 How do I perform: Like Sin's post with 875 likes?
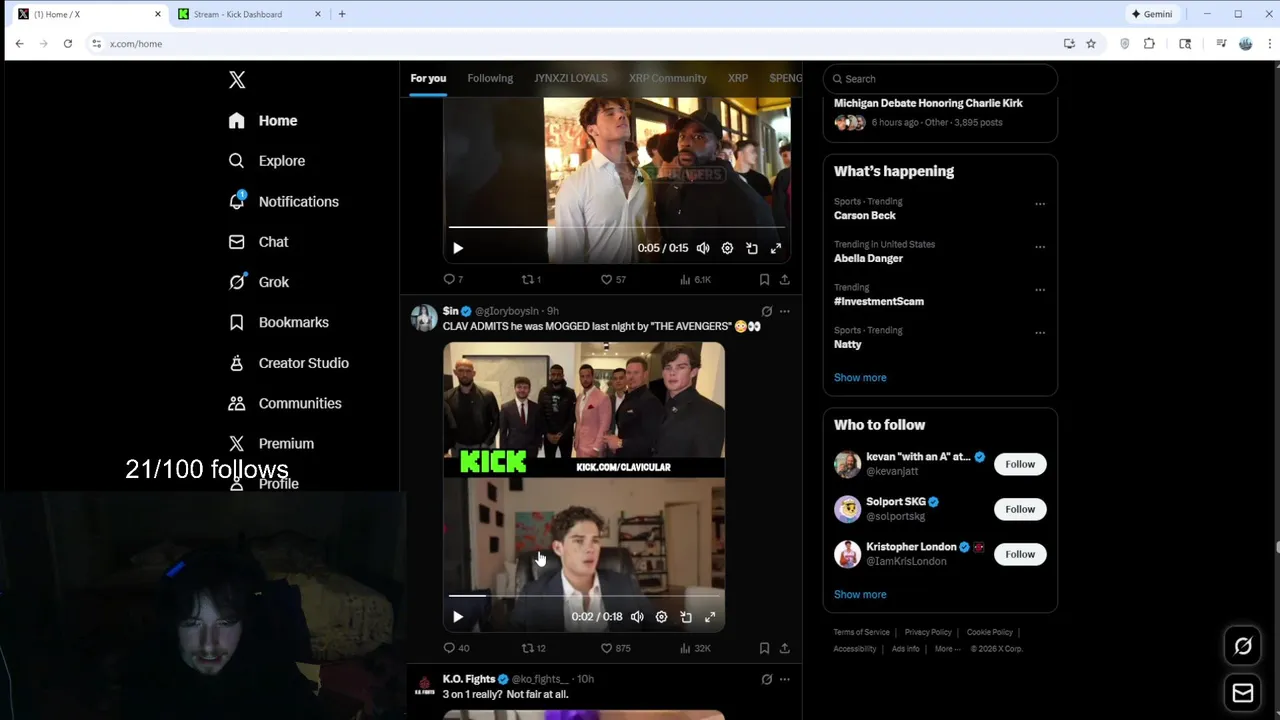click(615, 648)
